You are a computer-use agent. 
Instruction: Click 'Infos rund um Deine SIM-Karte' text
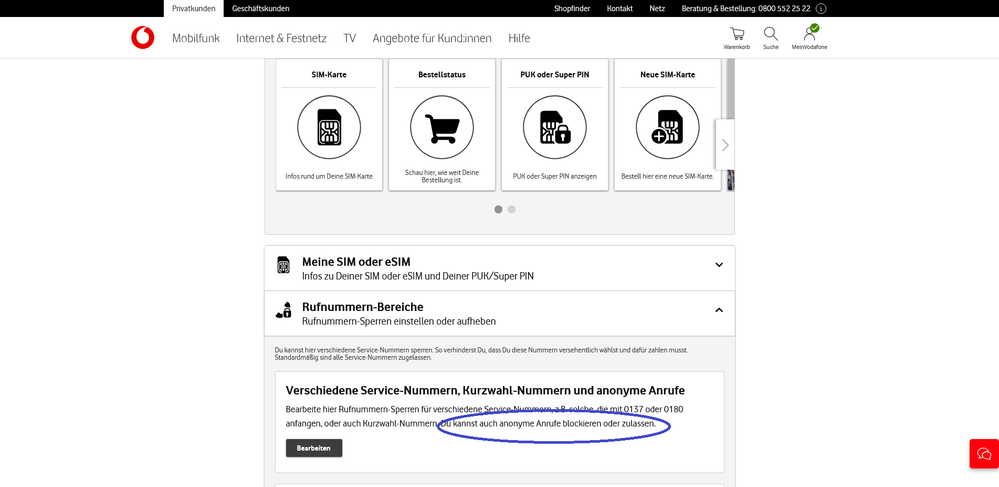(x=329, y=176)
